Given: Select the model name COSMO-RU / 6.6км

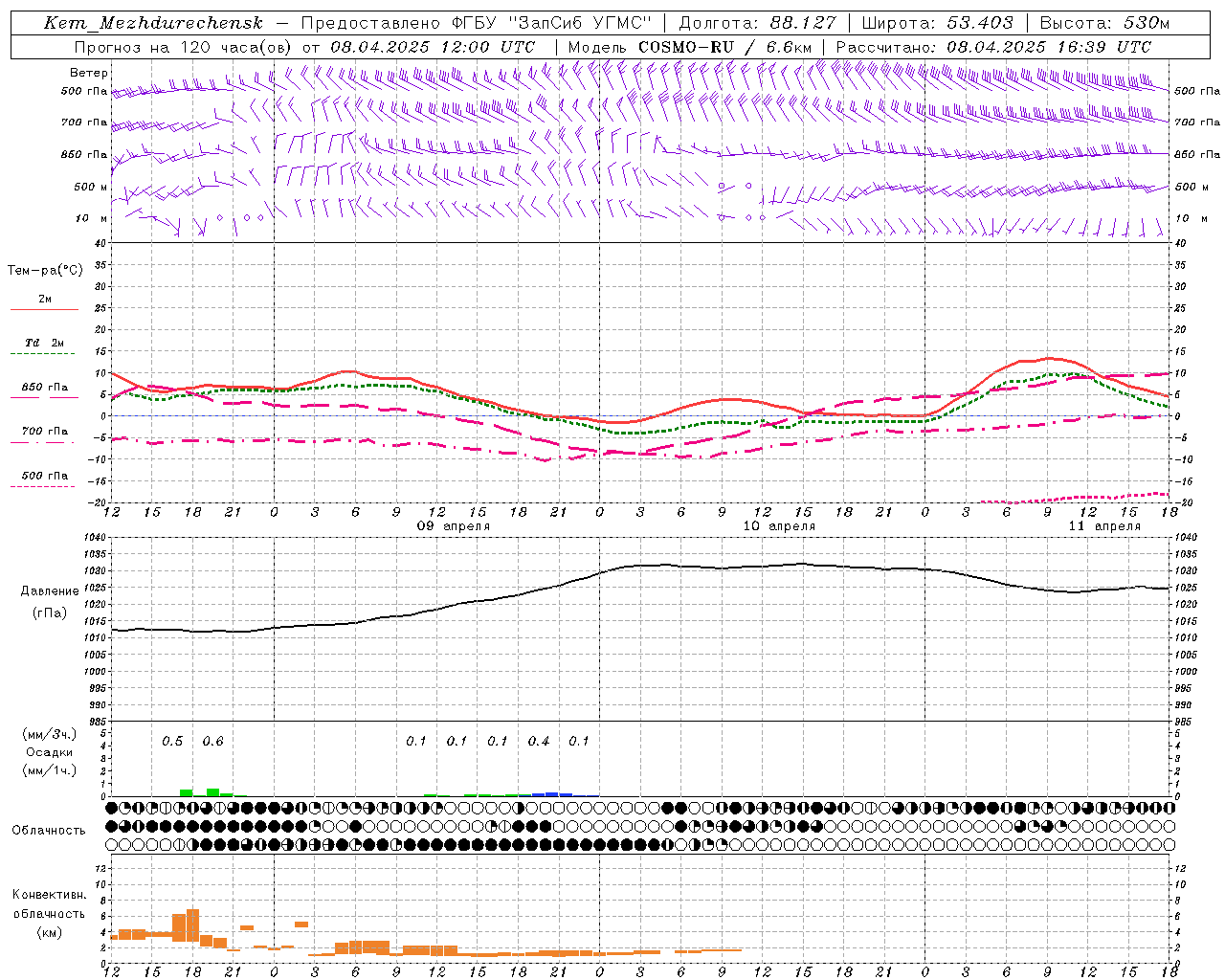Looking at the screenshot, I should tap(725, 47).
